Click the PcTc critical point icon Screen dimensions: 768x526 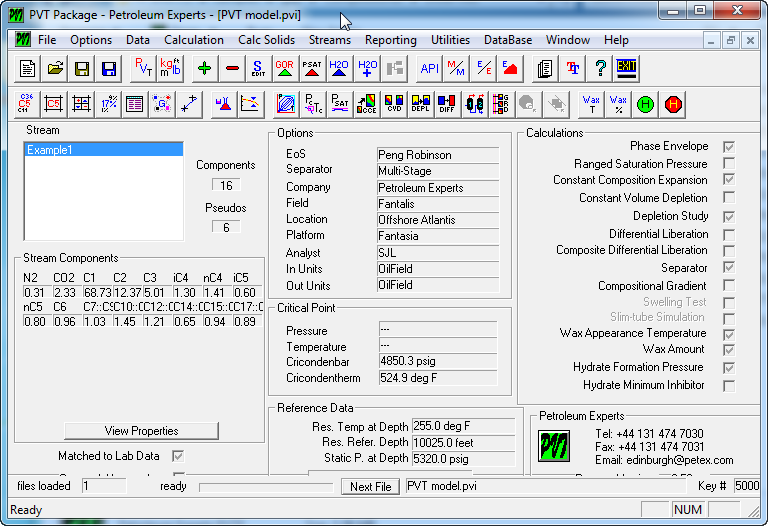click(313, 104)
